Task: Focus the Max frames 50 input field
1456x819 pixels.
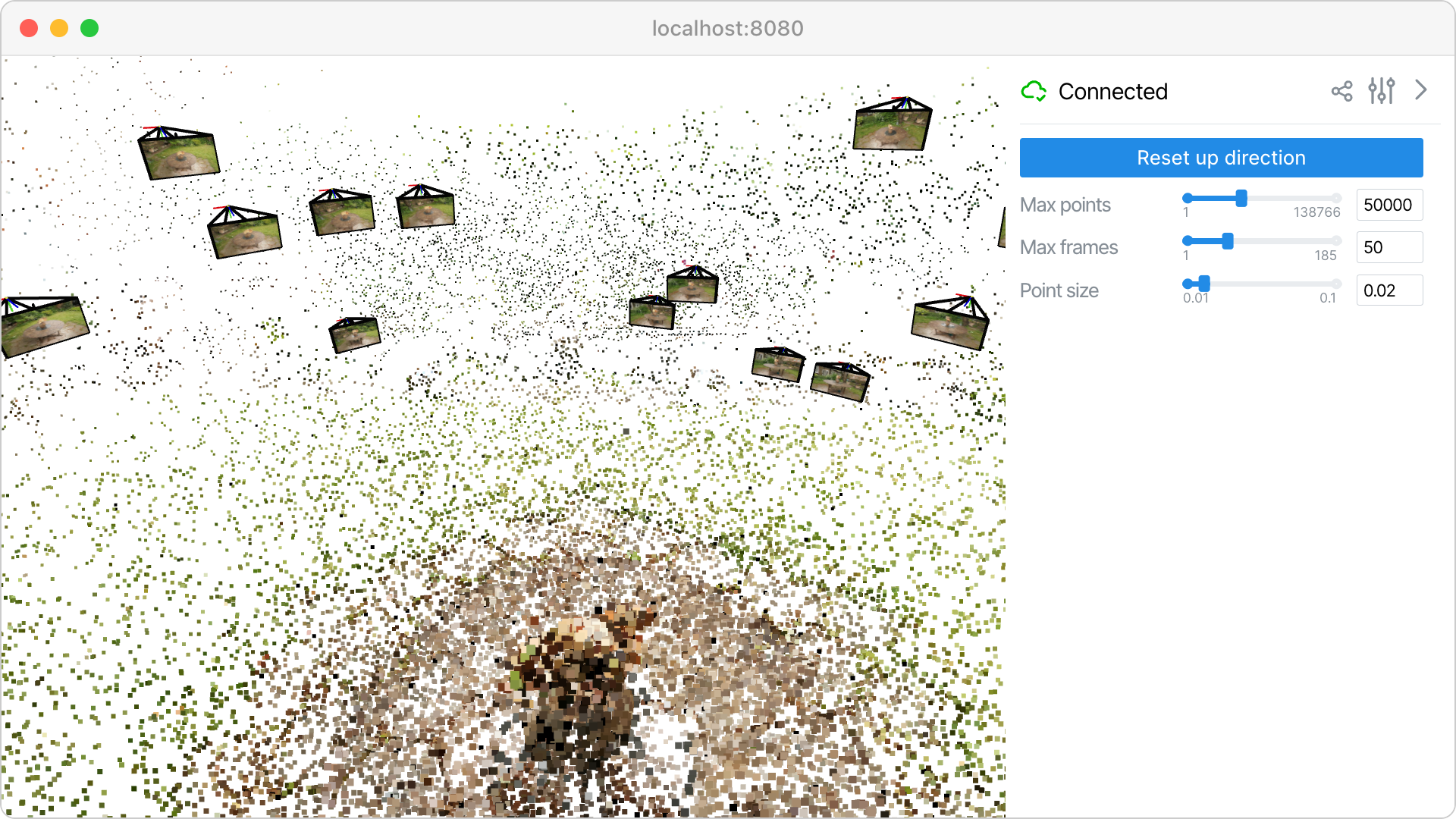Action: [x=1389, y=247]
